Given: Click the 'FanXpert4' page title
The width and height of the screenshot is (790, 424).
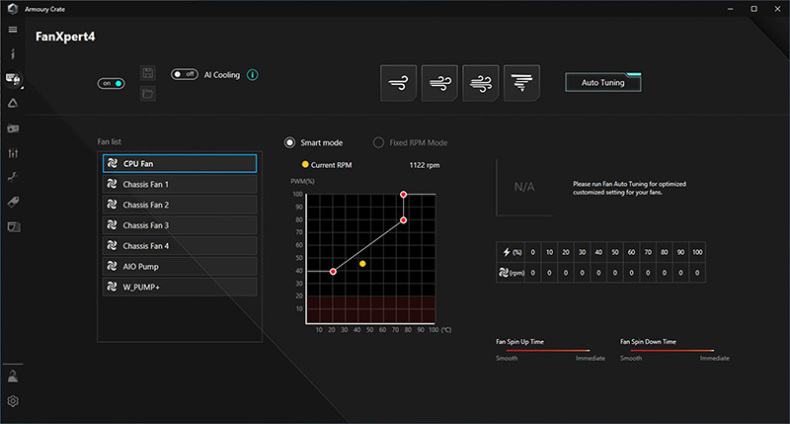Looking at the screenshot, I should coord(65,37).
